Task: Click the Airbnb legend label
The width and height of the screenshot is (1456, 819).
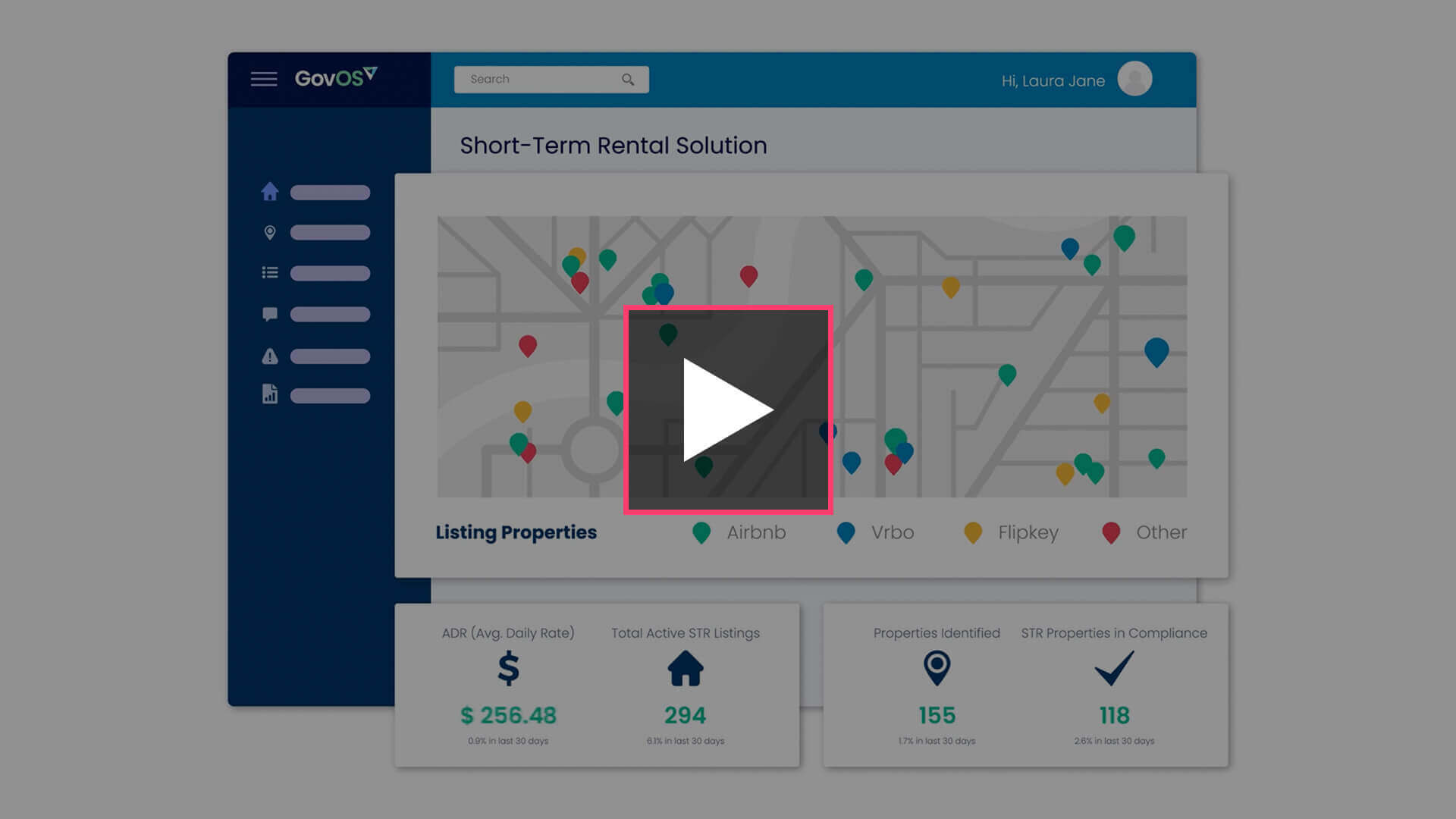Action: click(x=756, y=532)
